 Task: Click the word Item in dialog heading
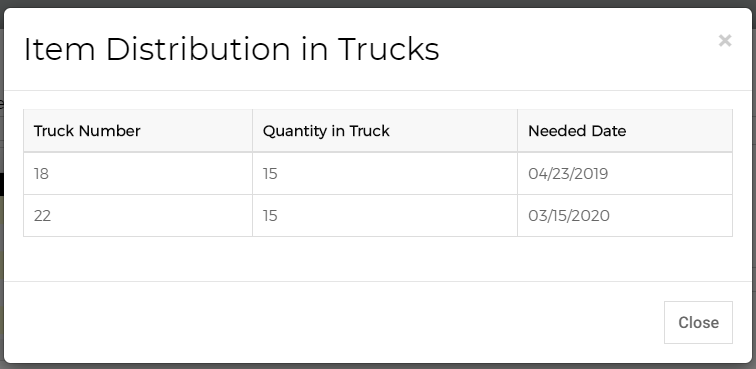(x=59, y=49)
